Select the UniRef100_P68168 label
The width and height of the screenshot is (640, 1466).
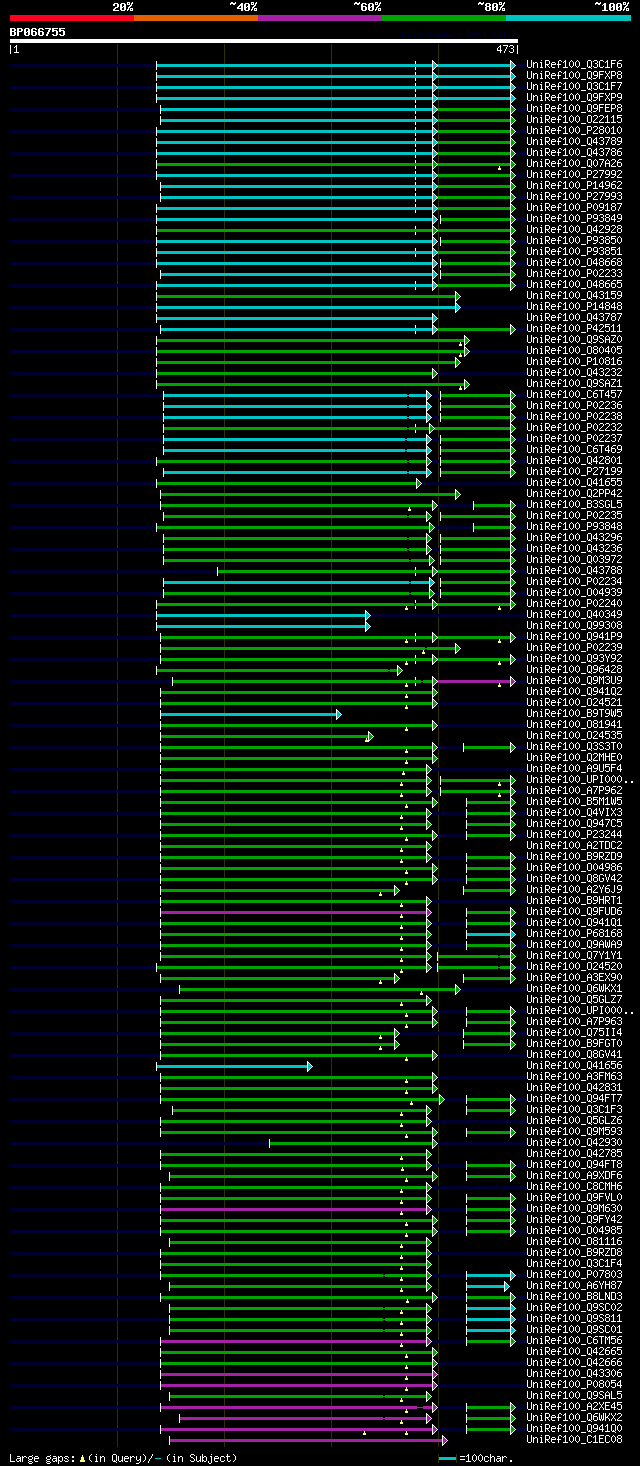click(574, 933)
